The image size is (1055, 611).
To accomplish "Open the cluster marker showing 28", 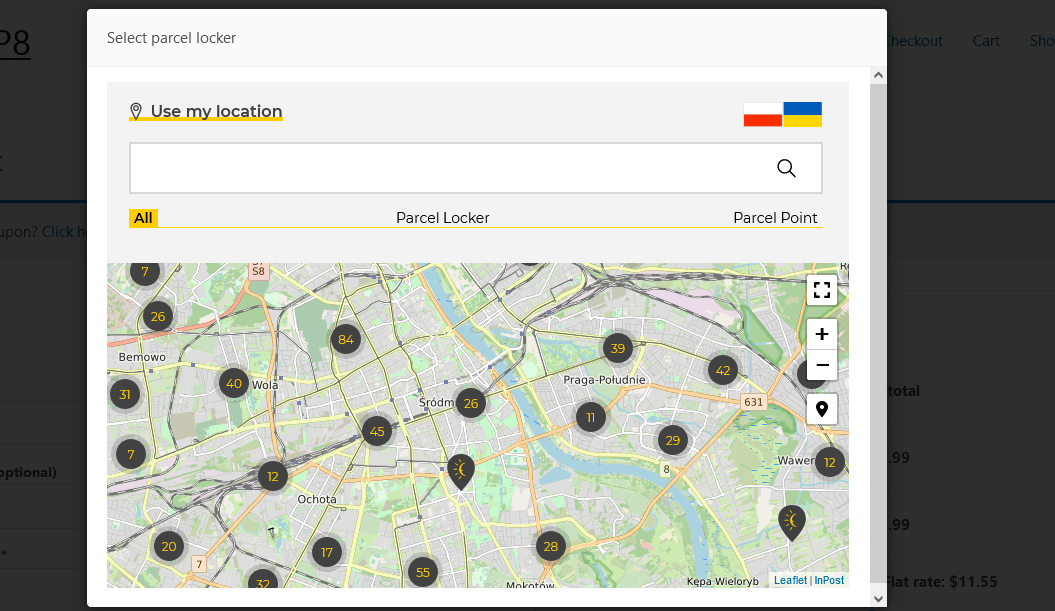I will [x=550, y=546].
